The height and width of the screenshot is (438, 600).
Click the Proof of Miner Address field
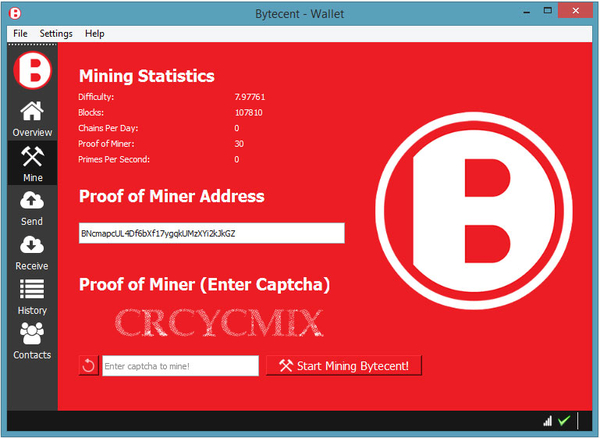tap(211, 233)
